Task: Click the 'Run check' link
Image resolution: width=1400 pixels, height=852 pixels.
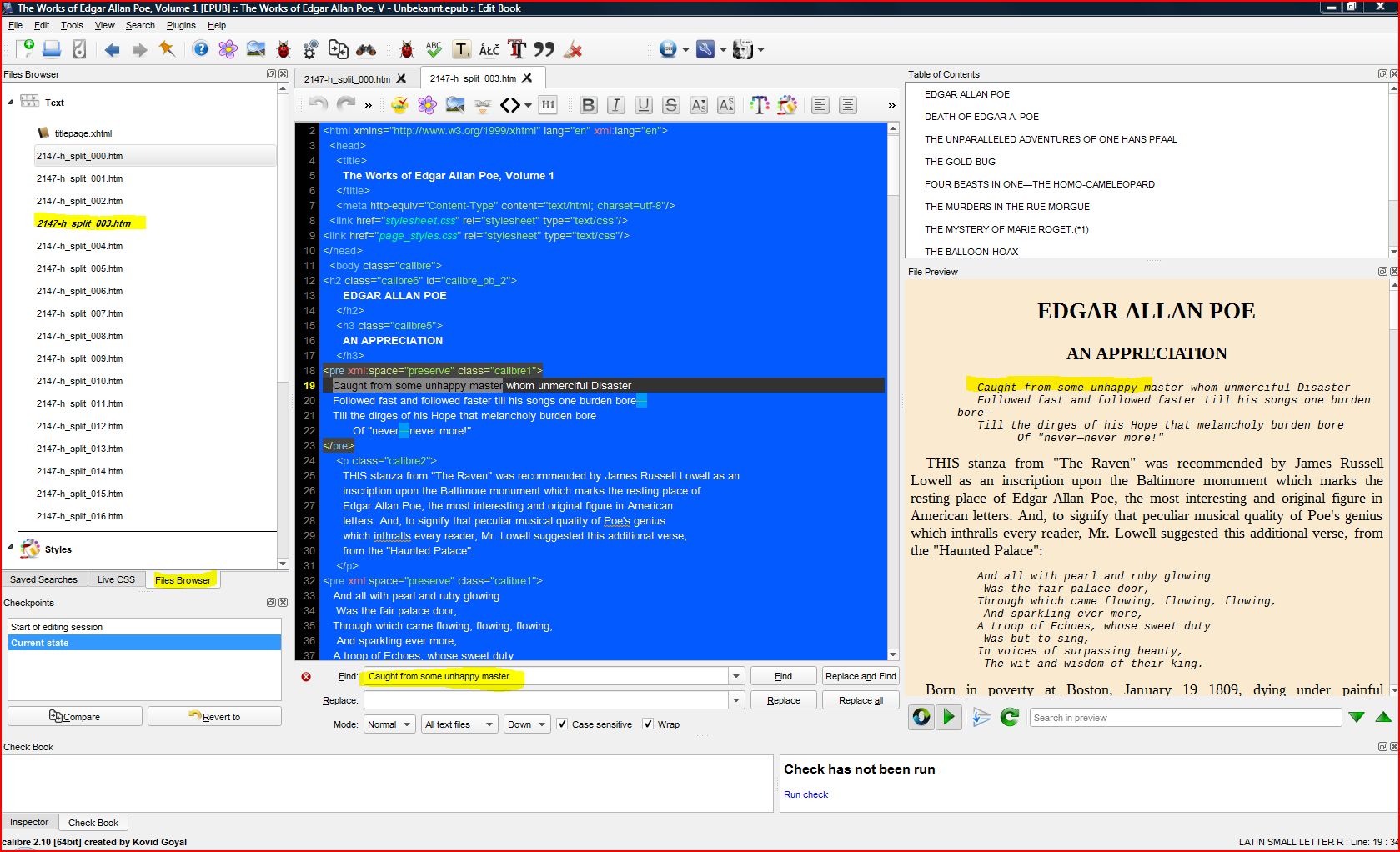Action: tap(805, 794)
